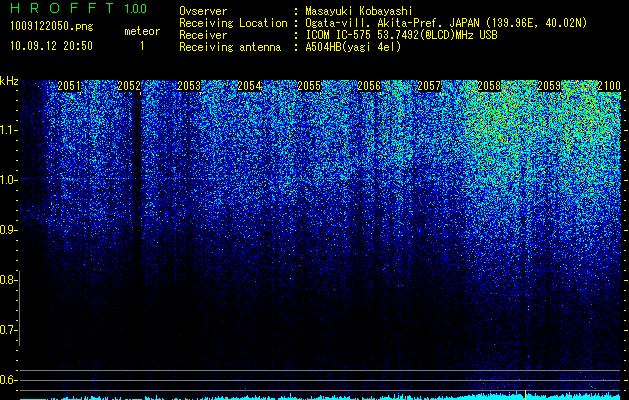This screenshot has height=400, width=629.
Task: Click the meteor count value 1
Action: click(142, 46)
